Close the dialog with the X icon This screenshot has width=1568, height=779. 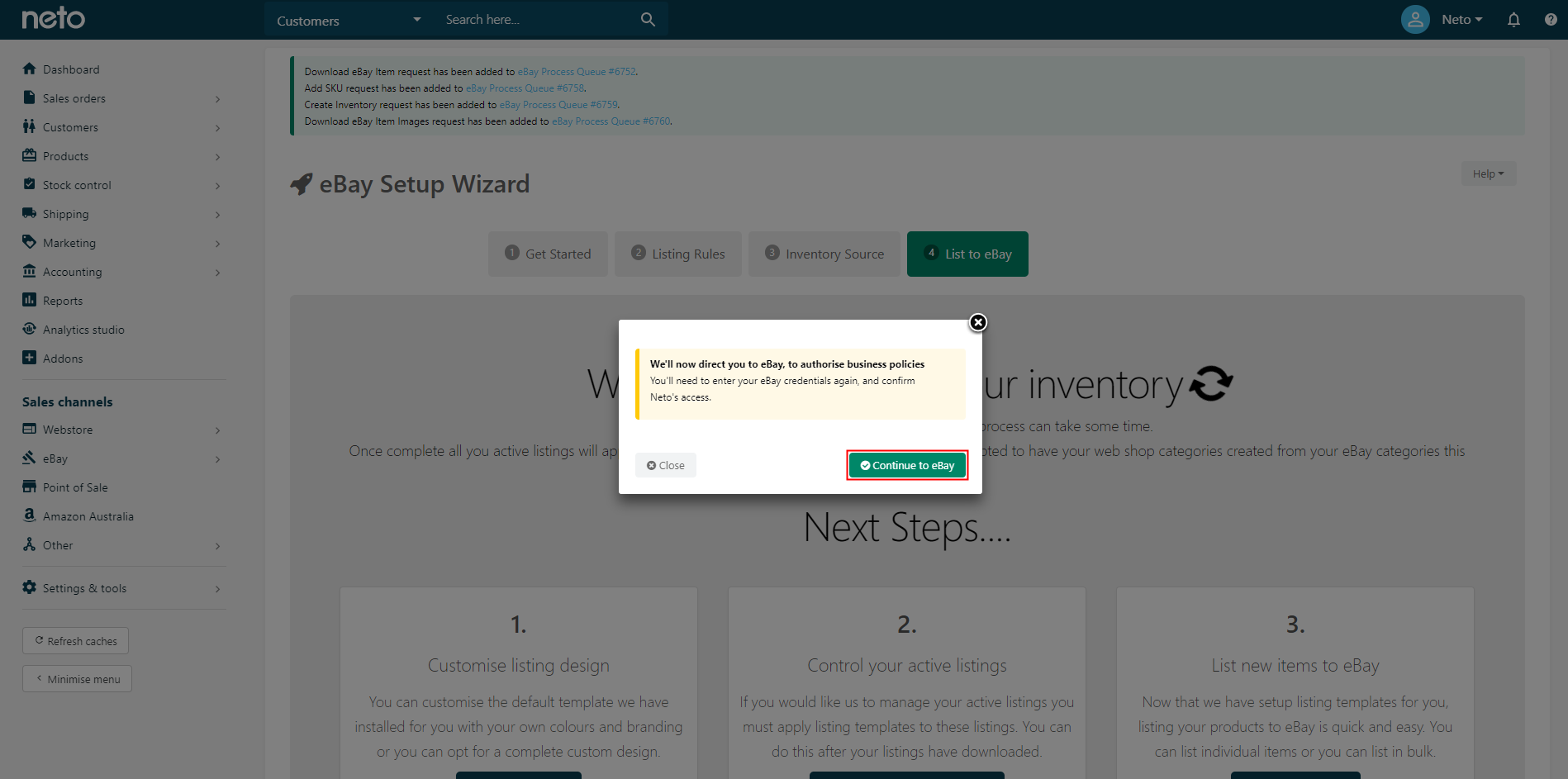click(978, 322)
